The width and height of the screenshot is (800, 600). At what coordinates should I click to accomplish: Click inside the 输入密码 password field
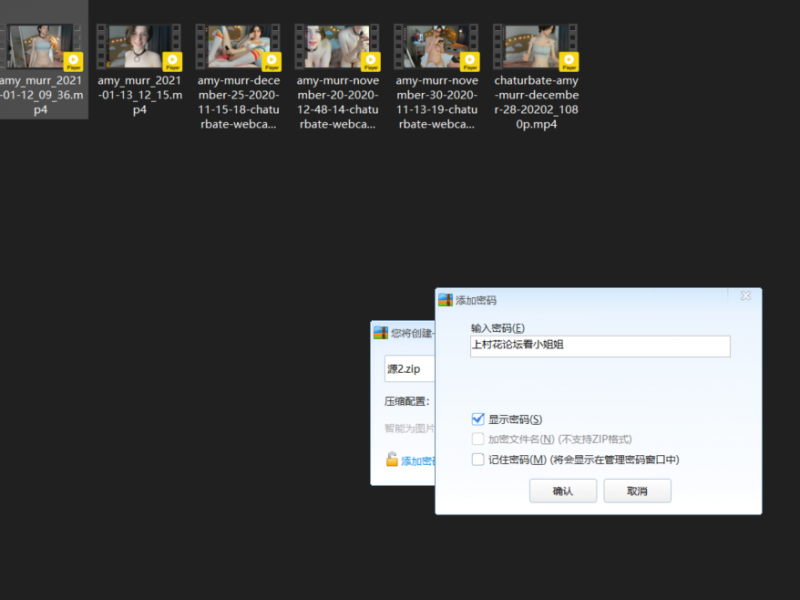coord(600,346)
